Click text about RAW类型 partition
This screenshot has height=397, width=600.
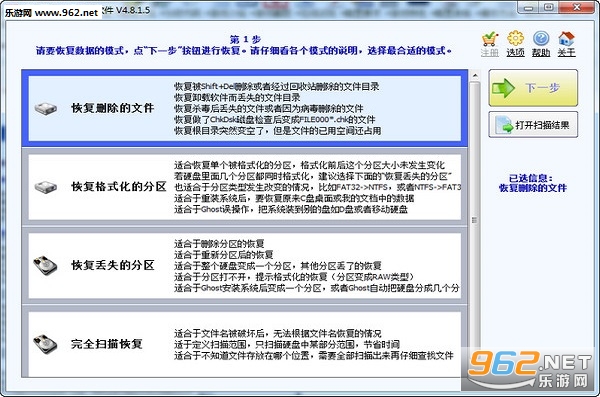tap(294, 277)
